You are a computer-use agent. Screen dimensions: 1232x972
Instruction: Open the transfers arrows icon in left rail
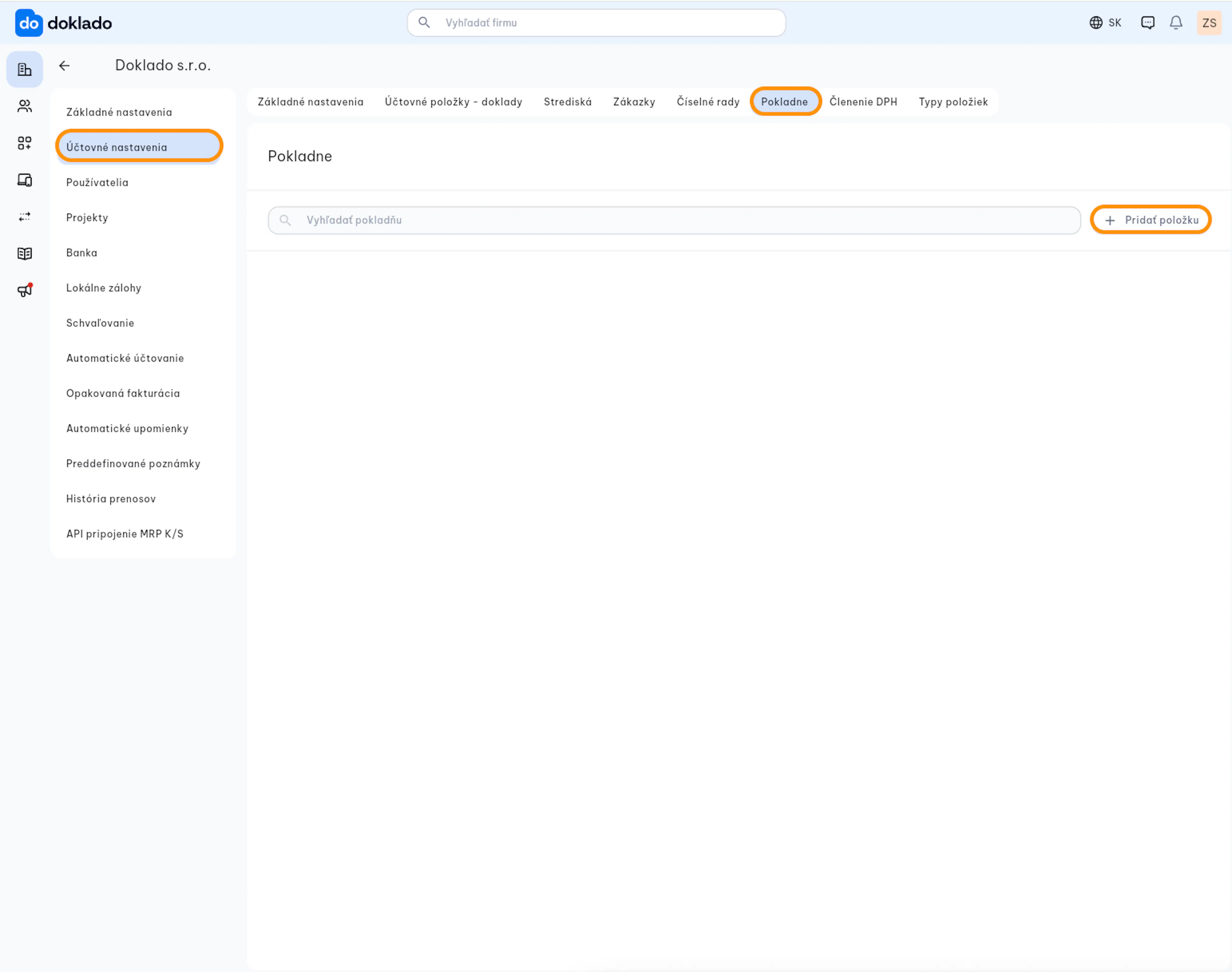pos(24,217)
